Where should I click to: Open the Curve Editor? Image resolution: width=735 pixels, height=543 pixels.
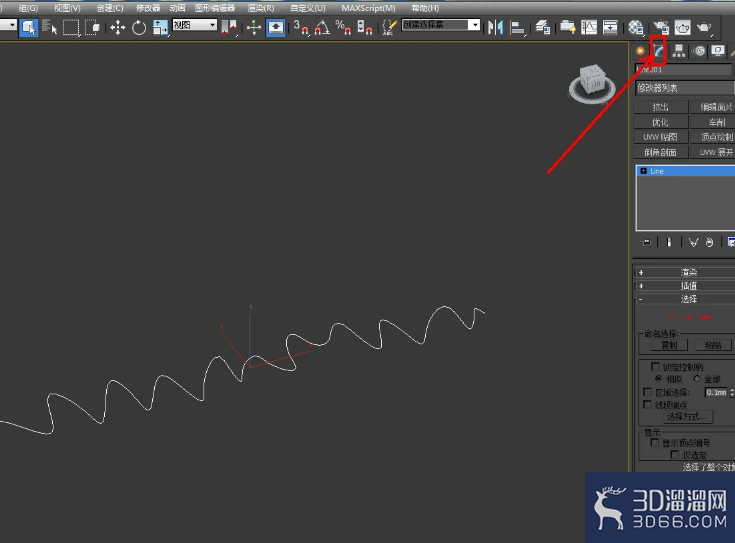[589, 27]
